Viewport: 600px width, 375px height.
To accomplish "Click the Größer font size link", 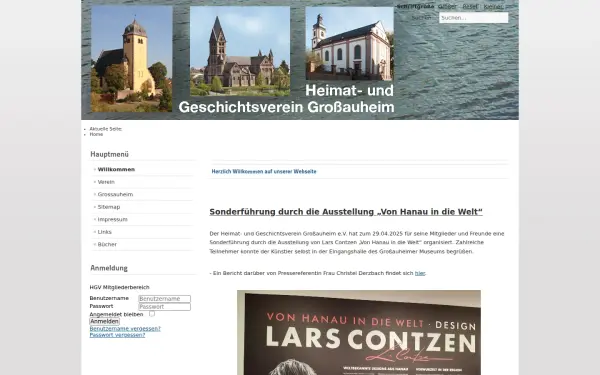I will [x=447, y=7].
